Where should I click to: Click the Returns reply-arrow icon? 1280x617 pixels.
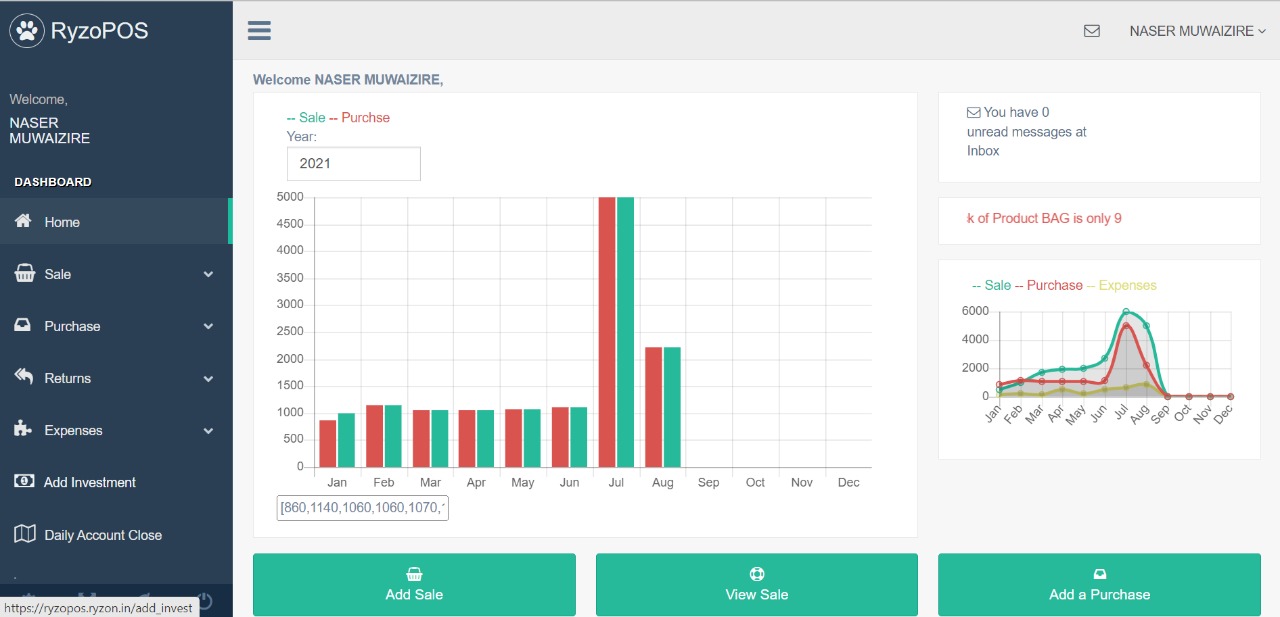point(24,377)
